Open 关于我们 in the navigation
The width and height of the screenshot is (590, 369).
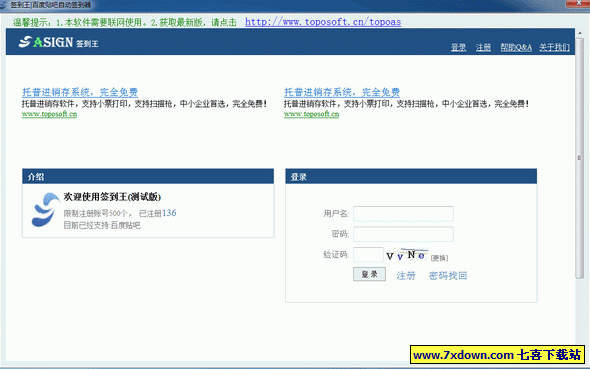pos(554,47)
